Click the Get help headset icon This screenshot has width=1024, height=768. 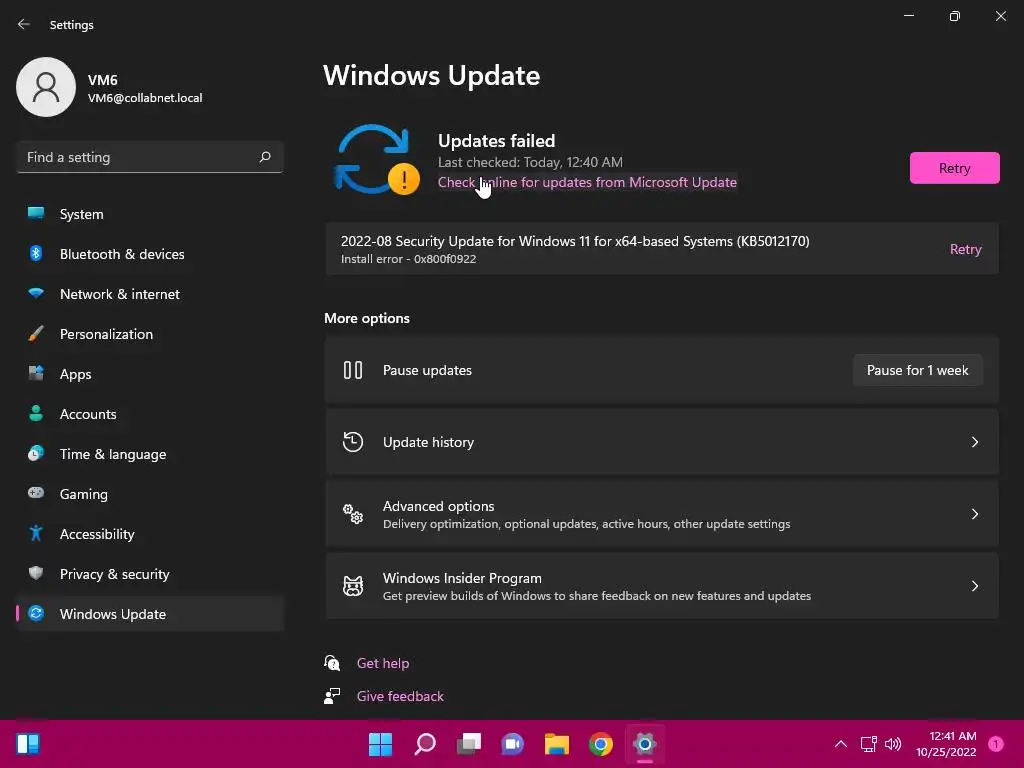click(332, 663)
